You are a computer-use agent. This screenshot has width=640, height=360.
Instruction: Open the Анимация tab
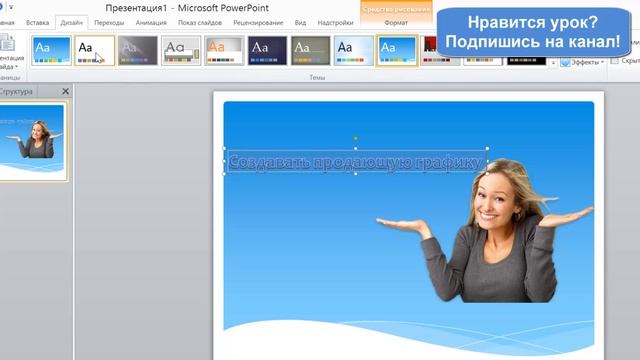click(x=151, y=23)
